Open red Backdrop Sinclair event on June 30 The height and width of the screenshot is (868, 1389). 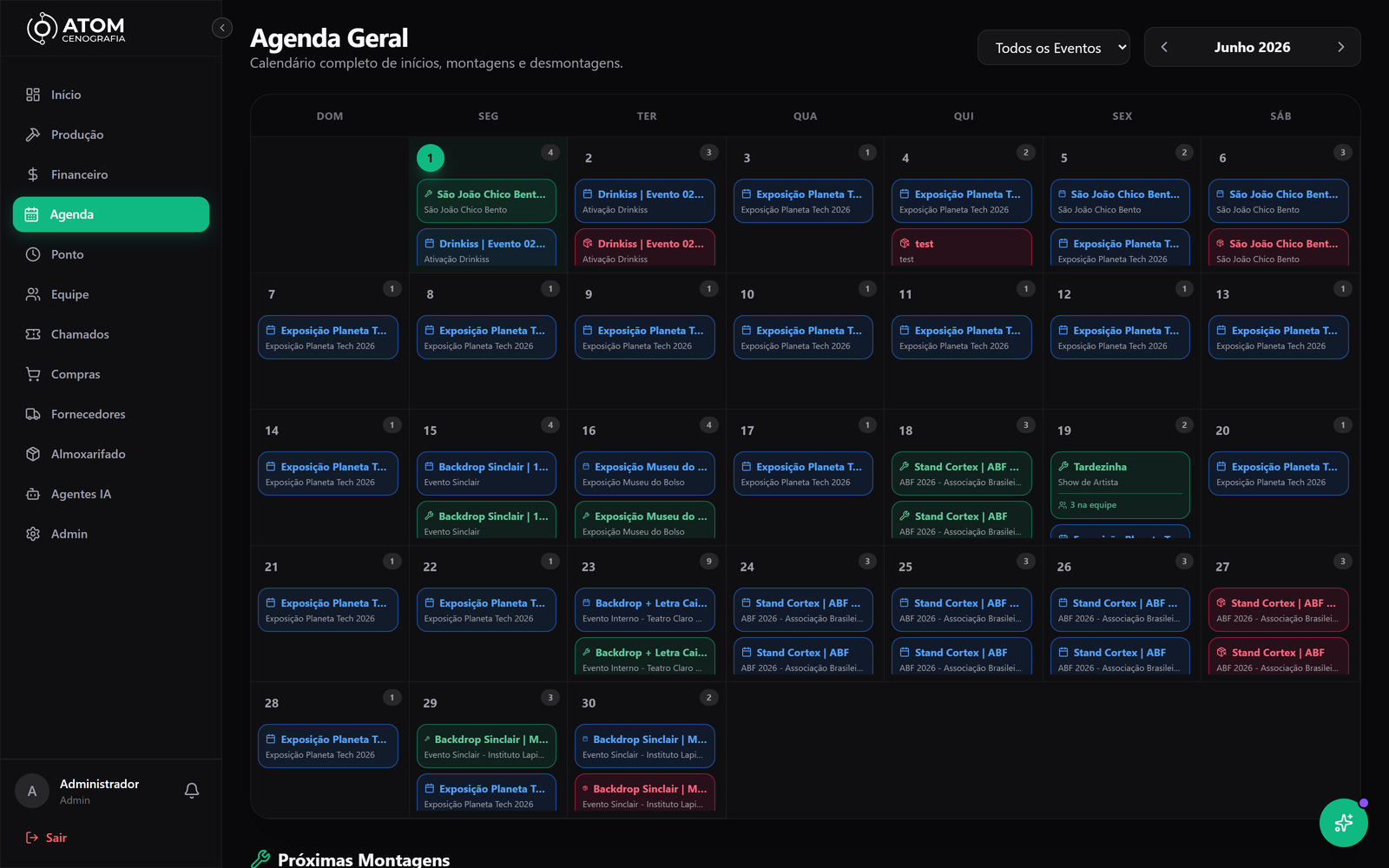pyautogui.click(x=645, y=794)
